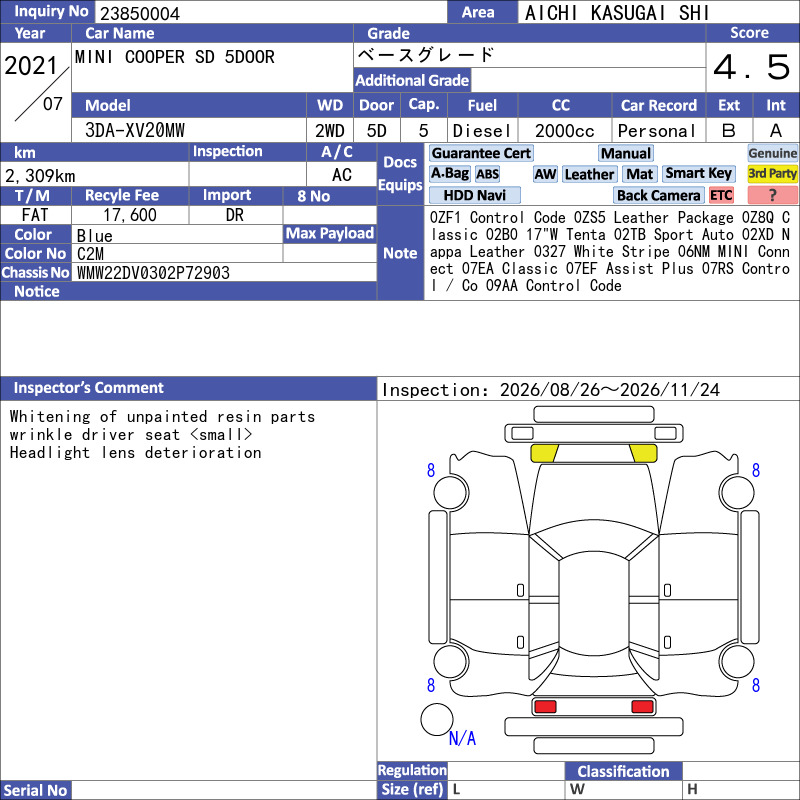The height and width of the screenshot is (800, 800).
Task: Click the Genuine badge
Action: tap(772, 153)
